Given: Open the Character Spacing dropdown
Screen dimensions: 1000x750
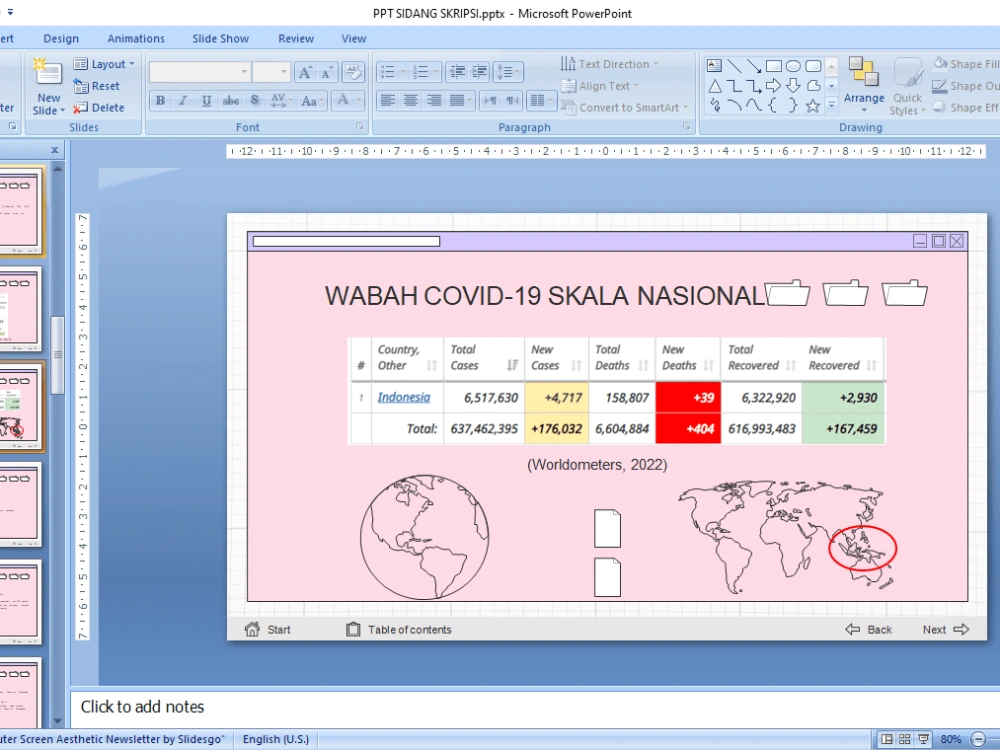Looking at the screenshot, I should [281, 100].
